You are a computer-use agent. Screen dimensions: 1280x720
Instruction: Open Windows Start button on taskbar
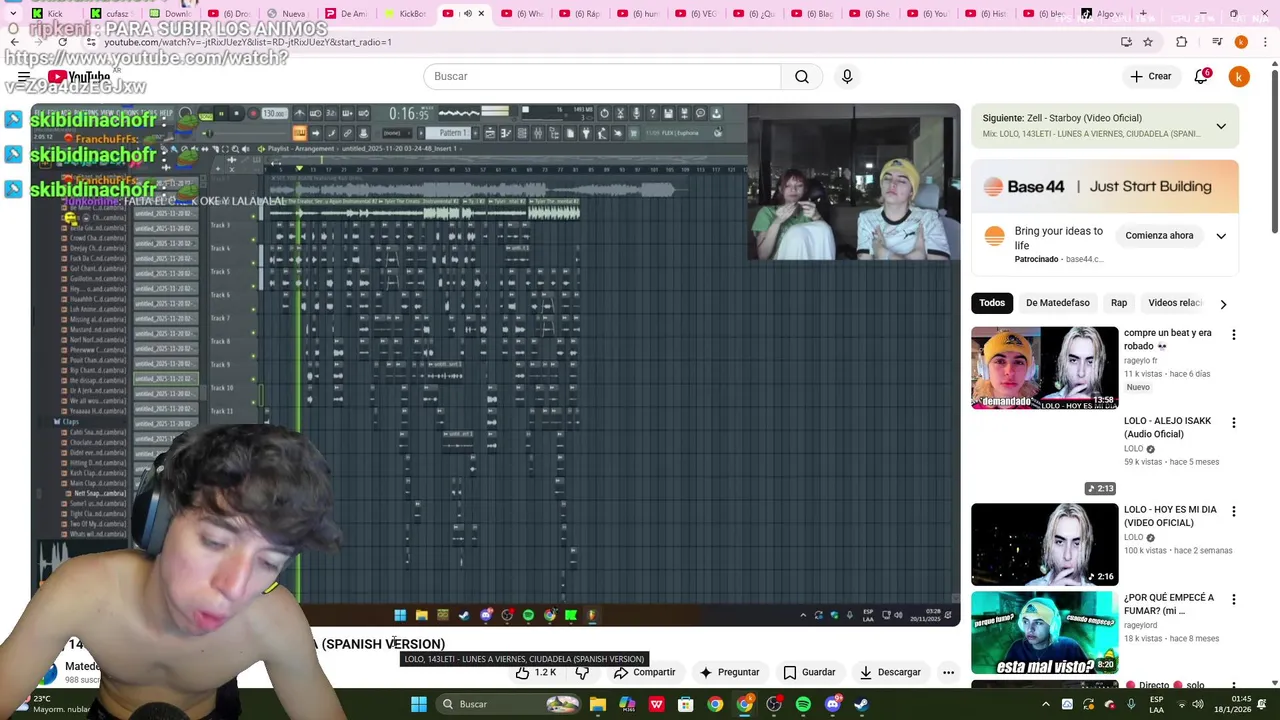pyautogui.click(x=419, y=704)
